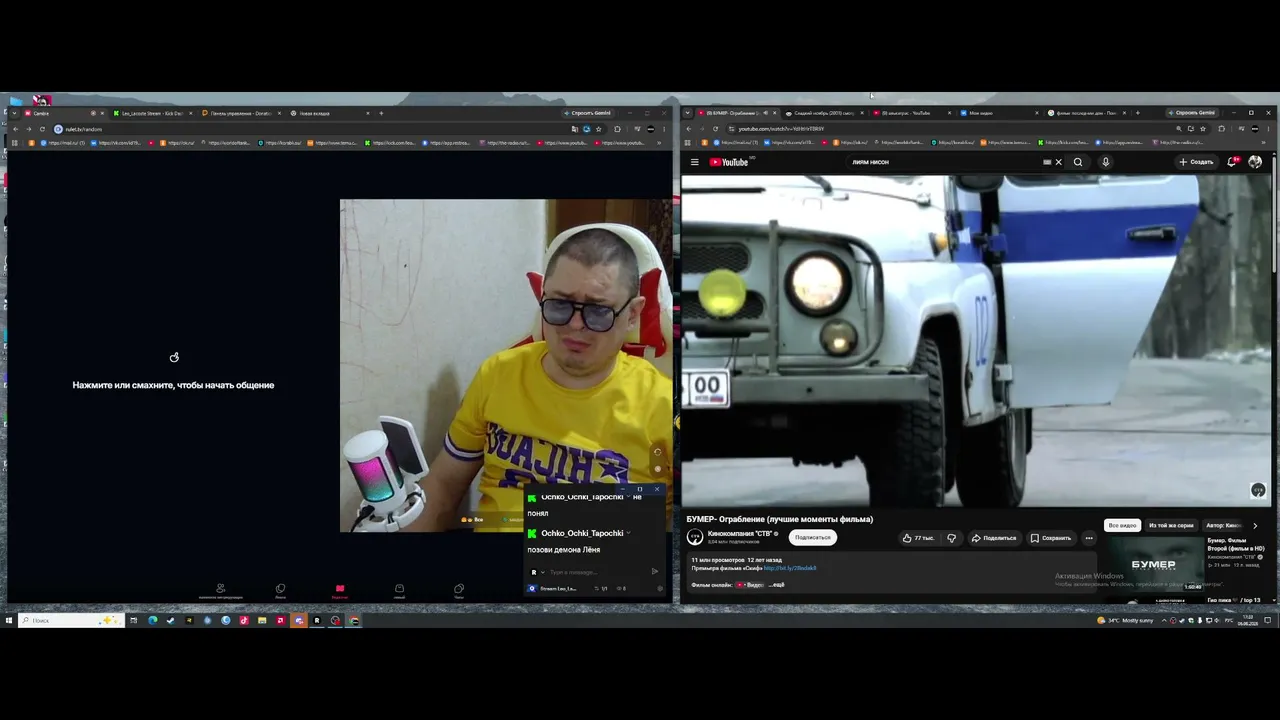Save the video with Сохранить

click(1051, 538)
